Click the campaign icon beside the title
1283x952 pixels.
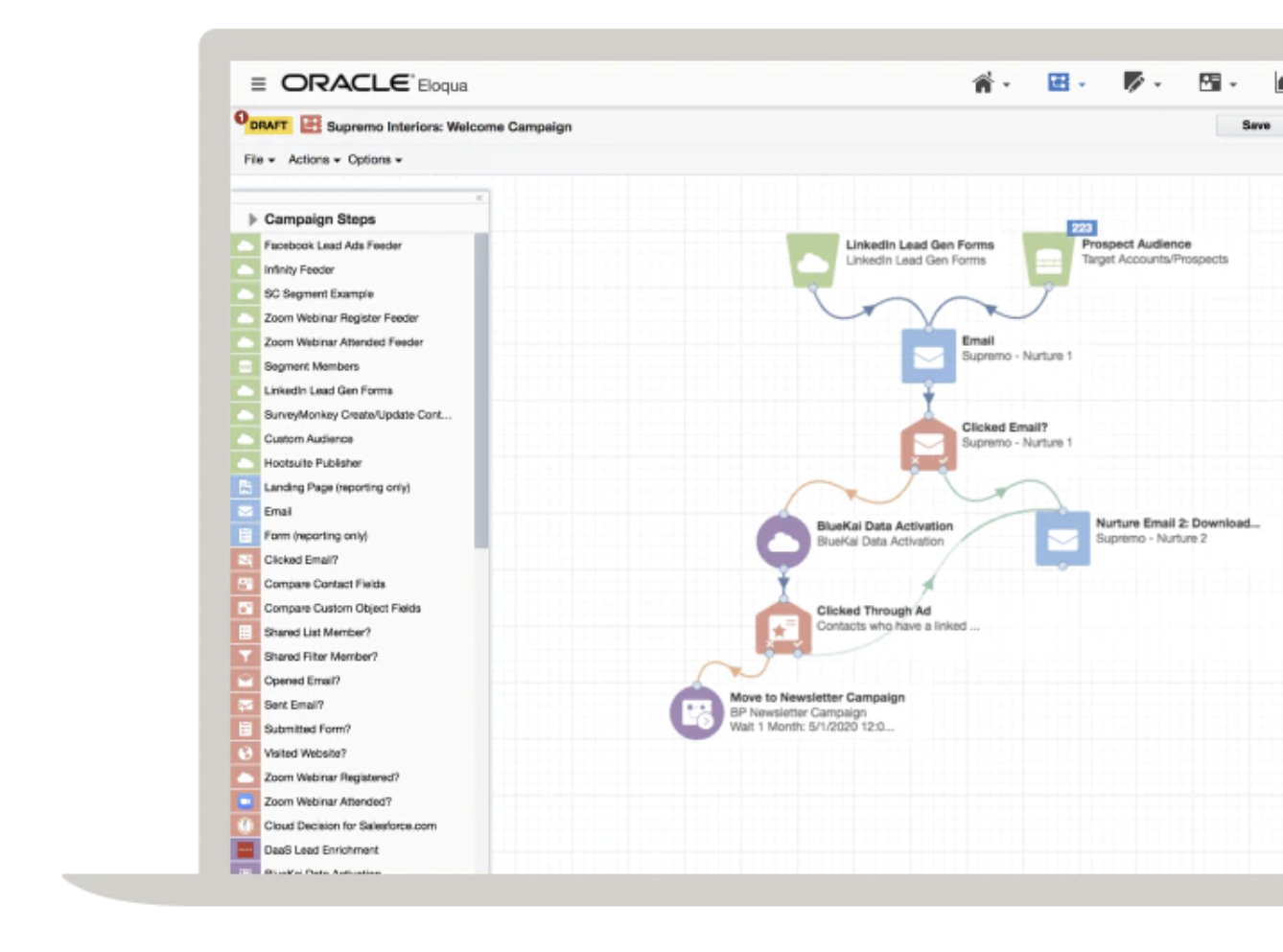coord(311,125)
